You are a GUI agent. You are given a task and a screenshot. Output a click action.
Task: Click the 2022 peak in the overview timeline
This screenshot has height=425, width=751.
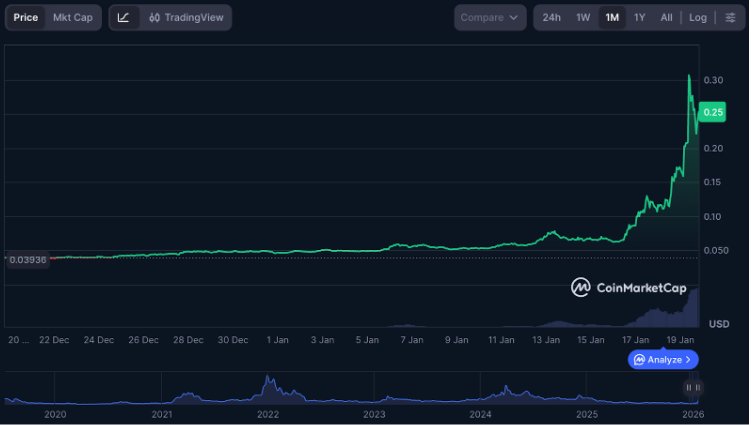click(x=267, y=381)
